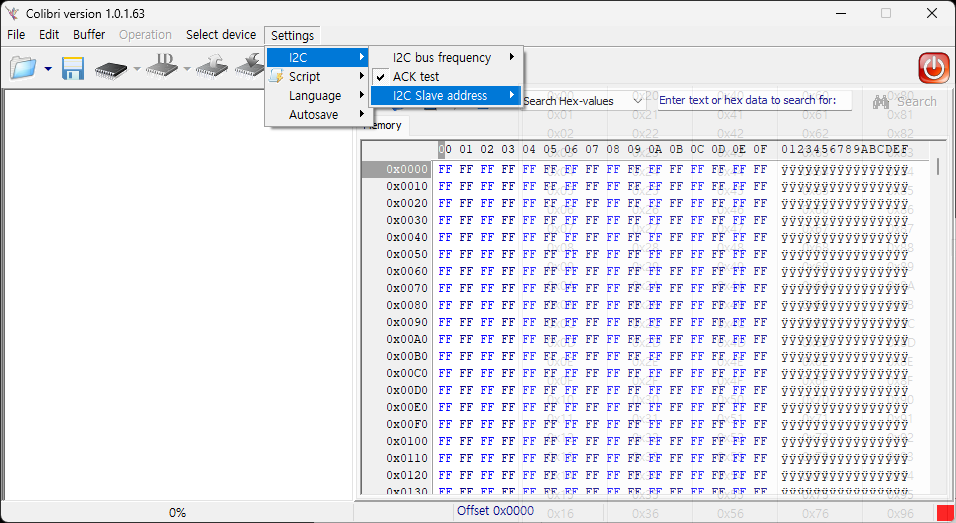
Task: Click the Offset 0x0000 status text
Action: click(x=495, y=511)
